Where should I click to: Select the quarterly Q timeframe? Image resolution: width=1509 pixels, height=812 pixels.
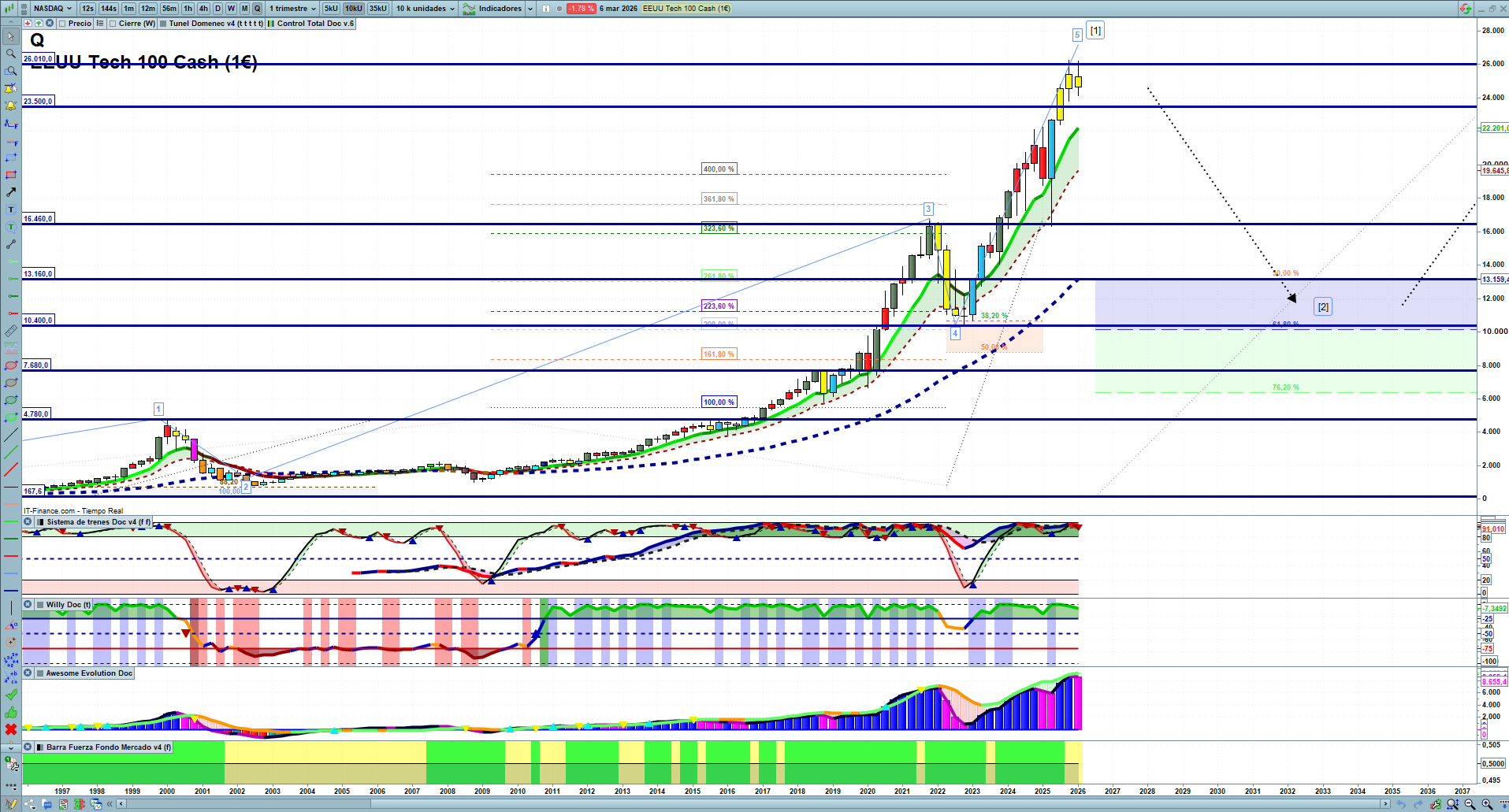point(257,9)
